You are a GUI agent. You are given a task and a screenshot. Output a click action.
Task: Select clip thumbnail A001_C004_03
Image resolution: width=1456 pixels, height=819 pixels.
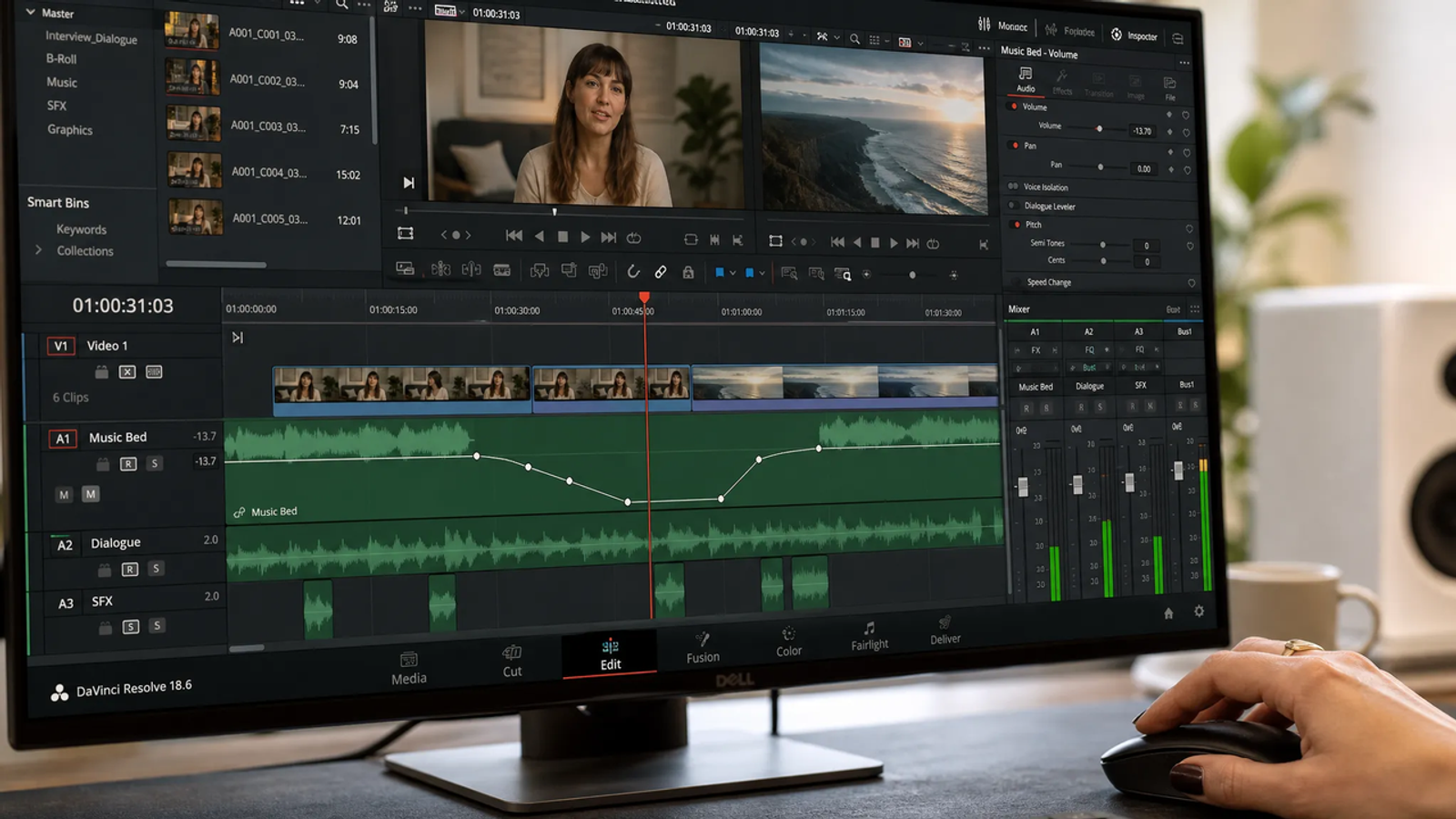click(194, 170)
